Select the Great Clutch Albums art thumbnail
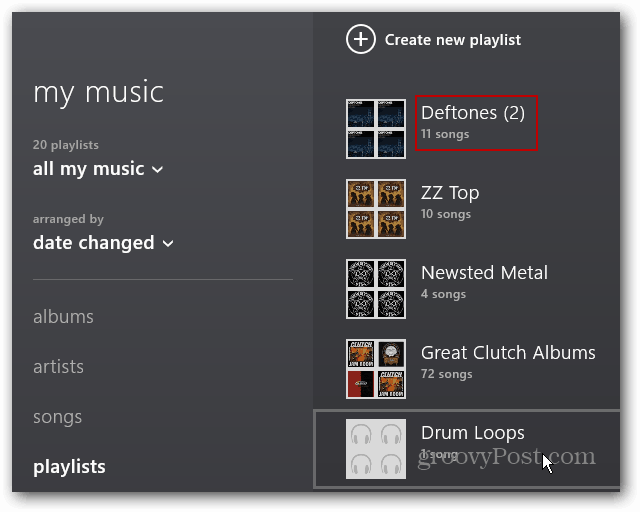 point(376,369)
